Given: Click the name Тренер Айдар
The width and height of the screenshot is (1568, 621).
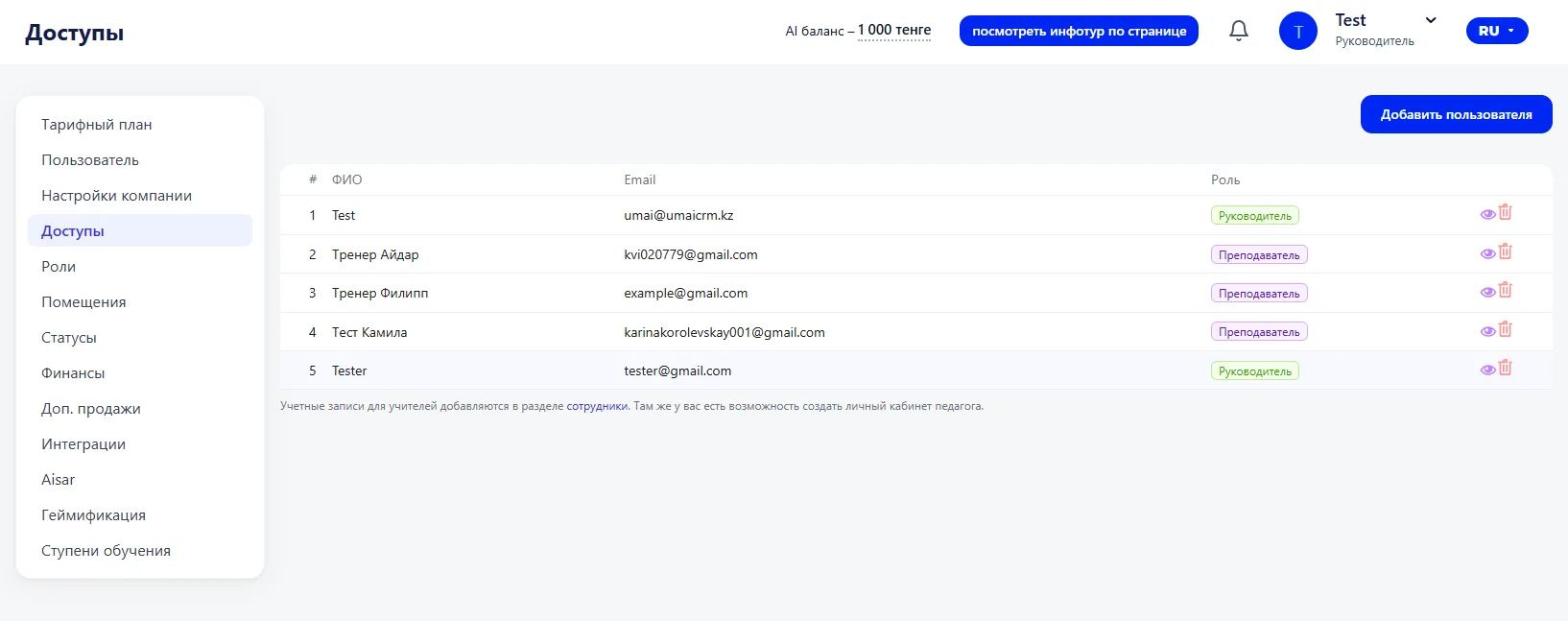Looking at the screenshot, I should 375,254.
